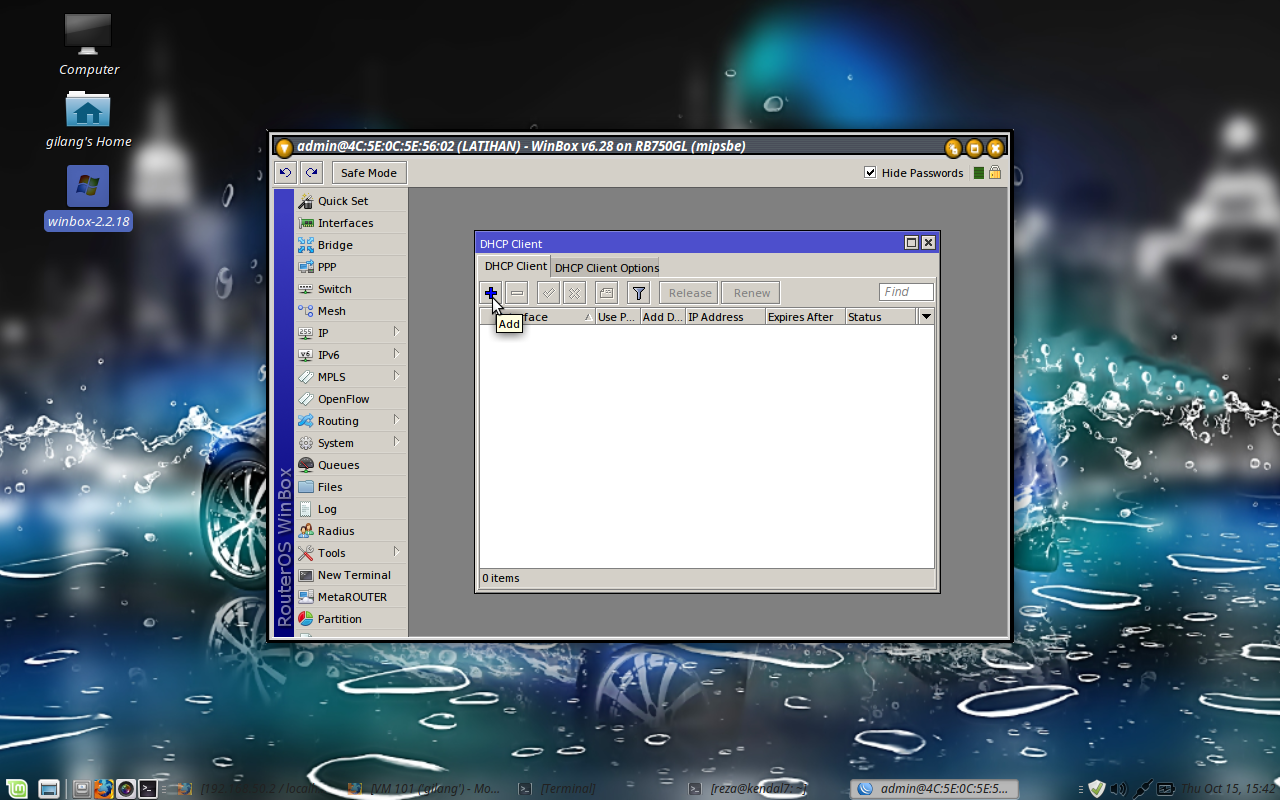1280x800 pixels.
Task: Open the column chooser dropdown arrow
Action: pyautogui.click(x=926, y=317)
